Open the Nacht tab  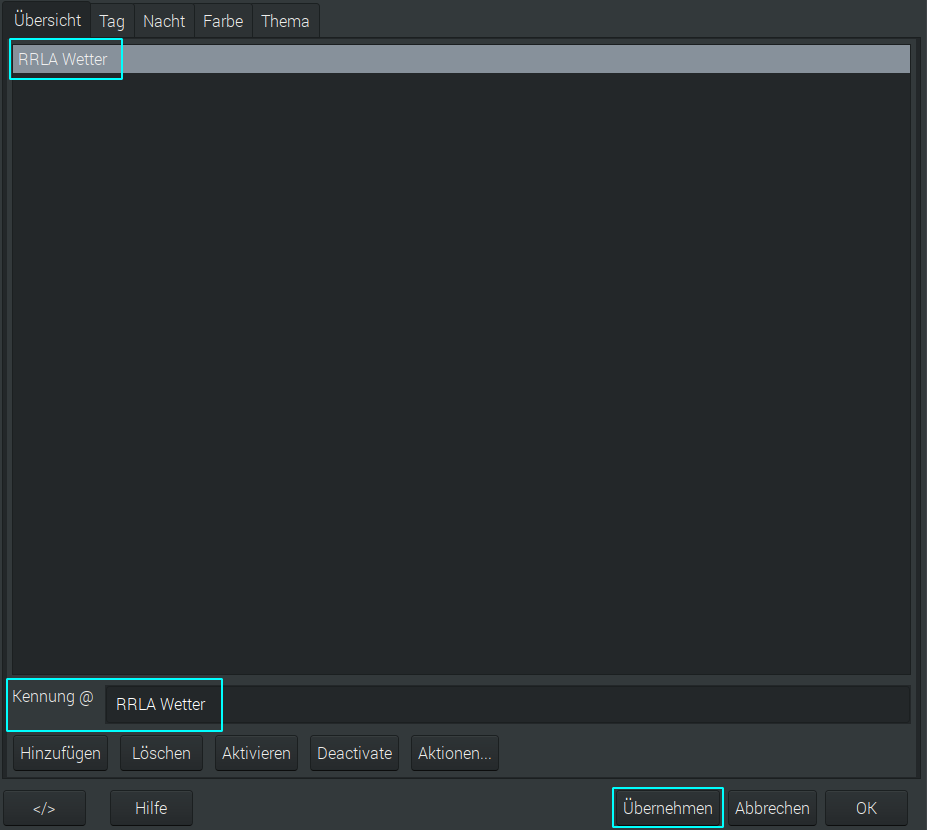(x=164, y=21)
